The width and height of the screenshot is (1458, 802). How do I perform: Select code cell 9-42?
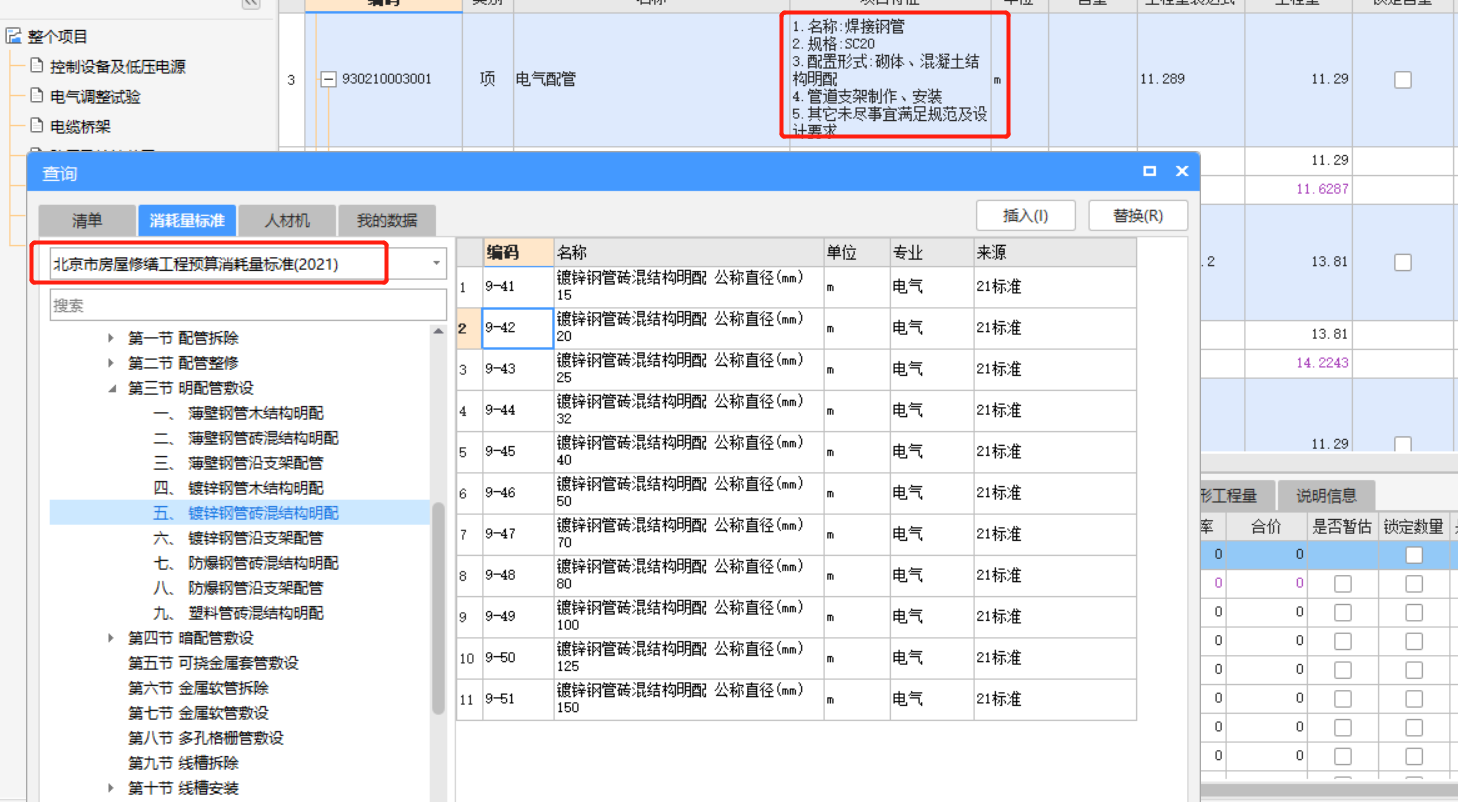518,328
